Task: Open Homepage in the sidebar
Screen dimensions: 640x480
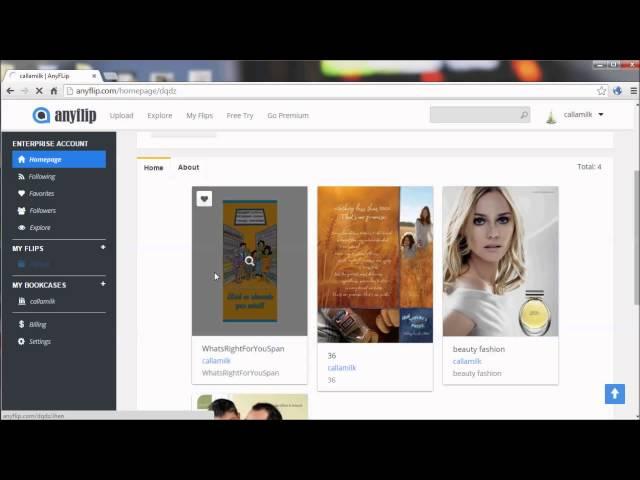Action: (59, 159)
